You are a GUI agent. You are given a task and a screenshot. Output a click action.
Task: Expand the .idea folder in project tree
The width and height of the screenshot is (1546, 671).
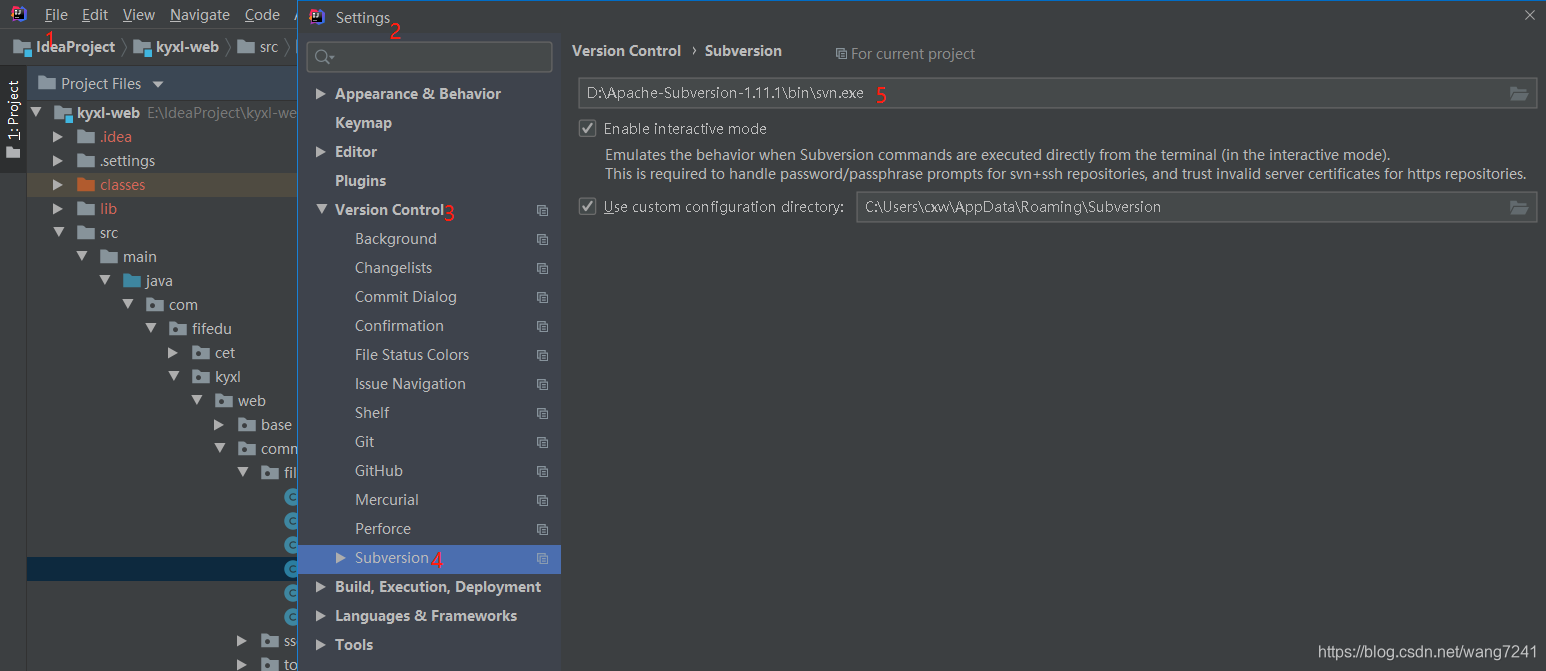[x=58, y=137]
